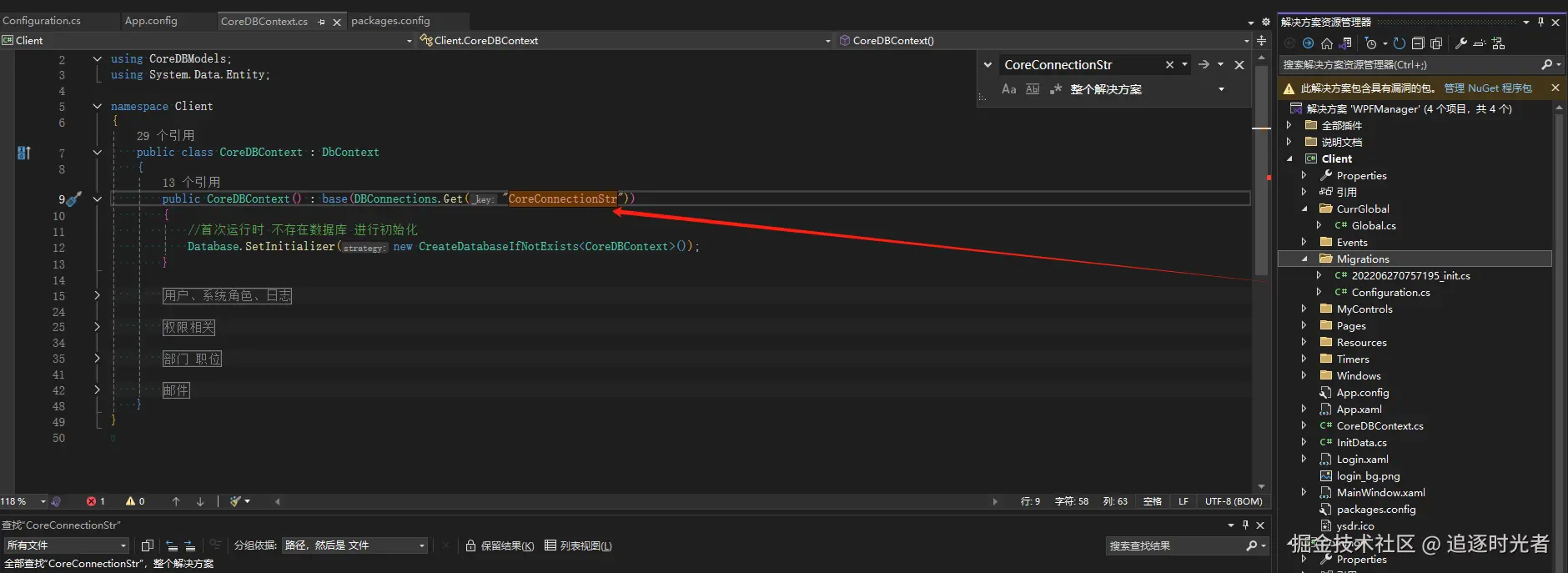Toggle regular expressions in find box
Viewport: 1568px width, 573px height.
pyautogui.click(x=1056, y=89)
